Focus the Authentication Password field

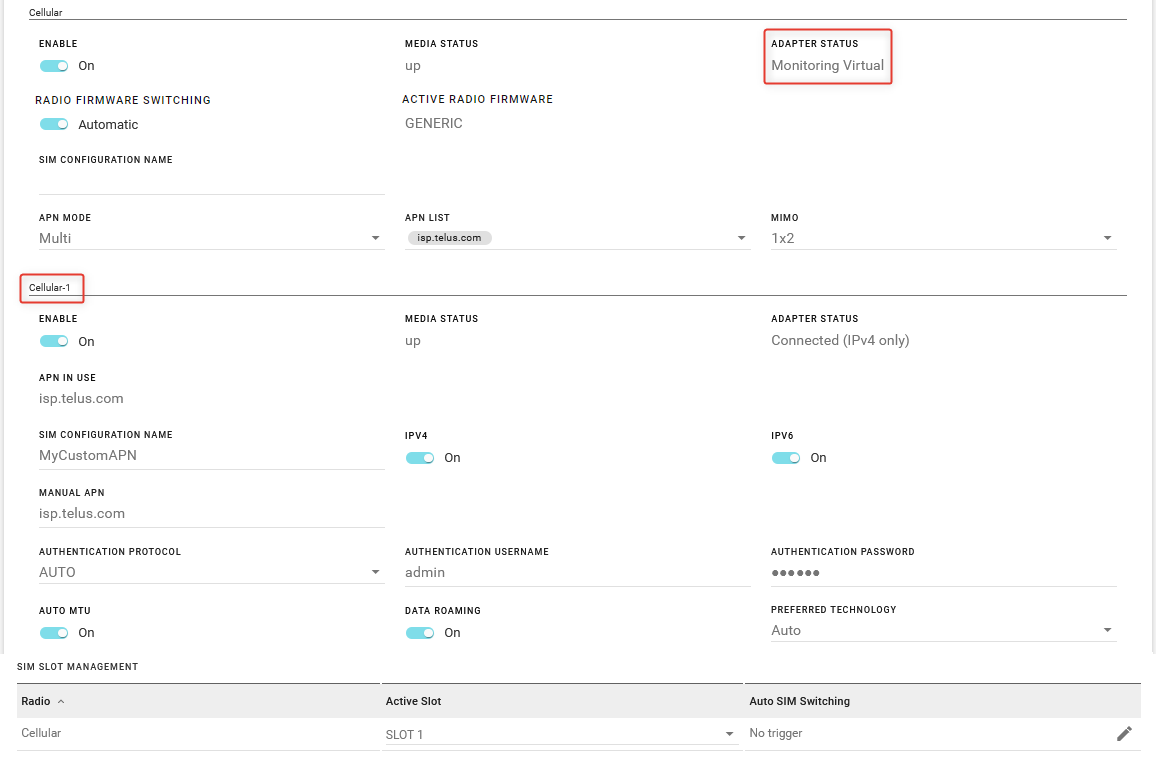(942, 573)
